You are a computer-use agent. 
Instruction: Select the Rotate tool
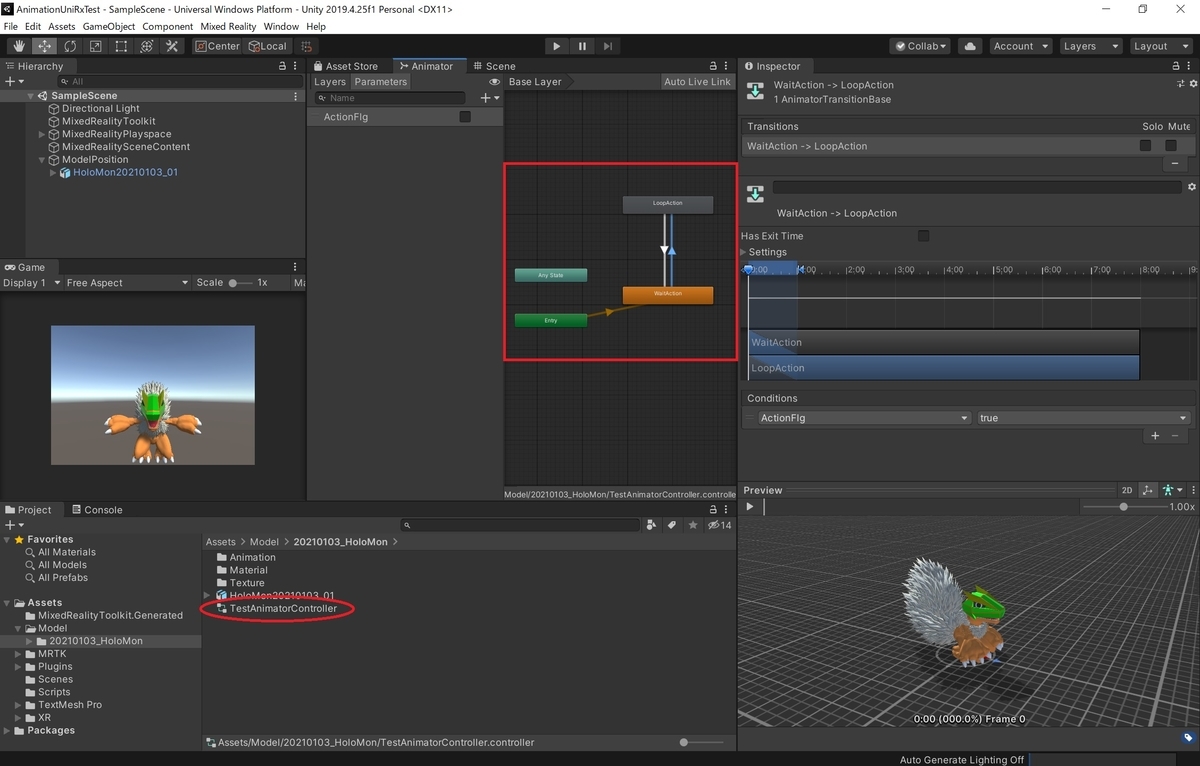70,46
